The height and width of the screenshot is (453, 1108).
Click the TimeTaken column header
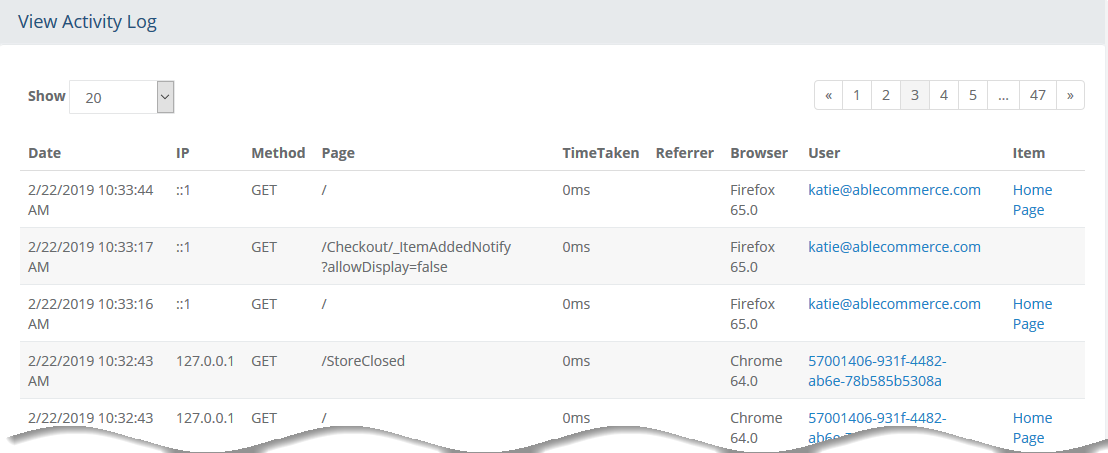coord(601,153)
